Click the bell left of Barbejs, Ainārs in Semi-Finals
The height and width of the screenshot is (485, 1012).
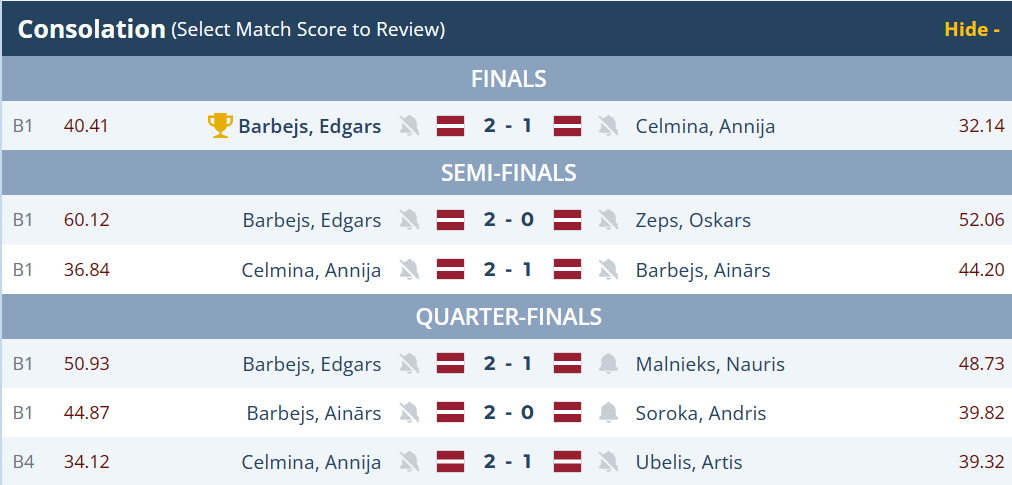[608, 270]
